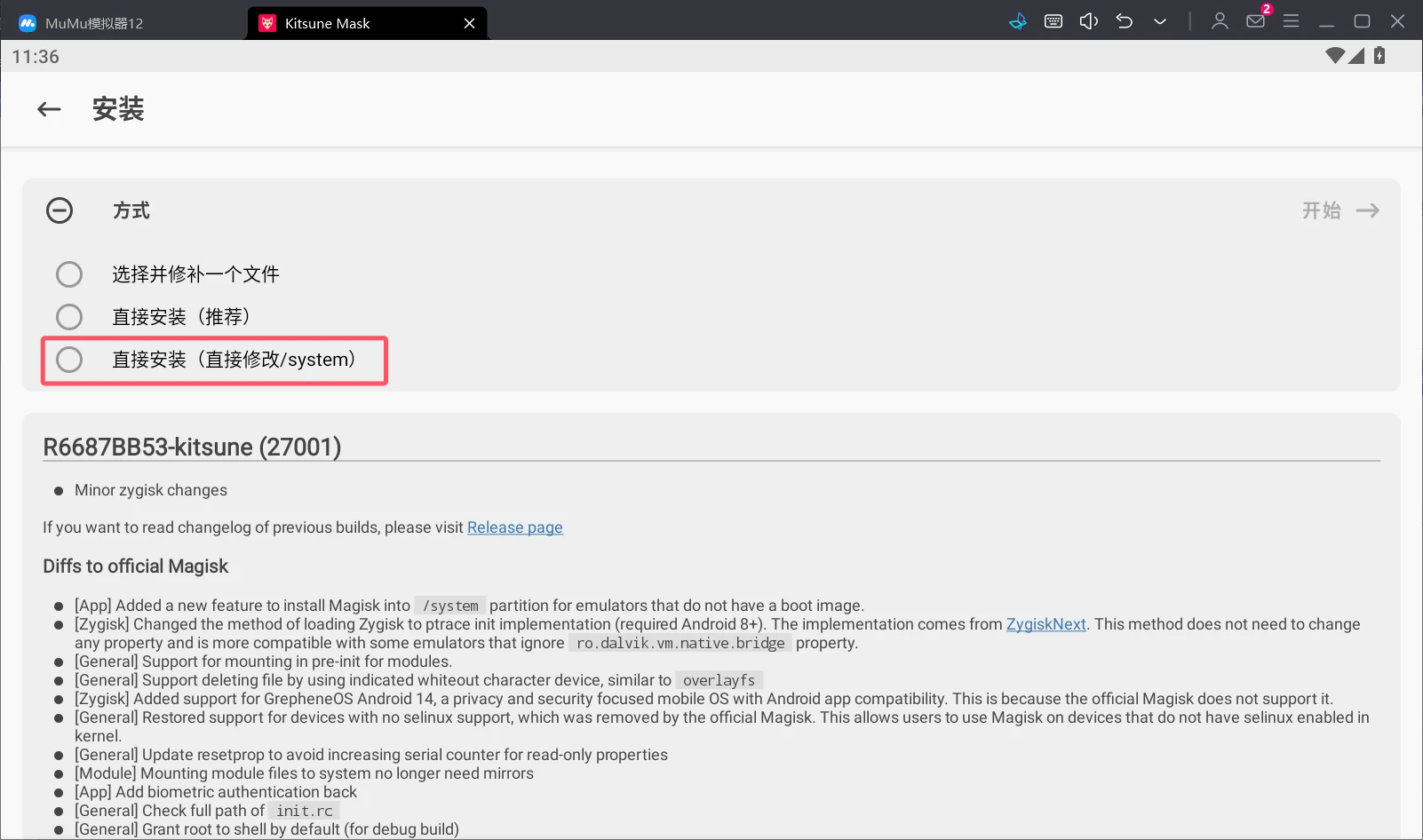Image resolution: width=1423 pixels, height=840 pixels.
Task: Select 直接安装（推荐）radio option
Action: coord(69,317)
